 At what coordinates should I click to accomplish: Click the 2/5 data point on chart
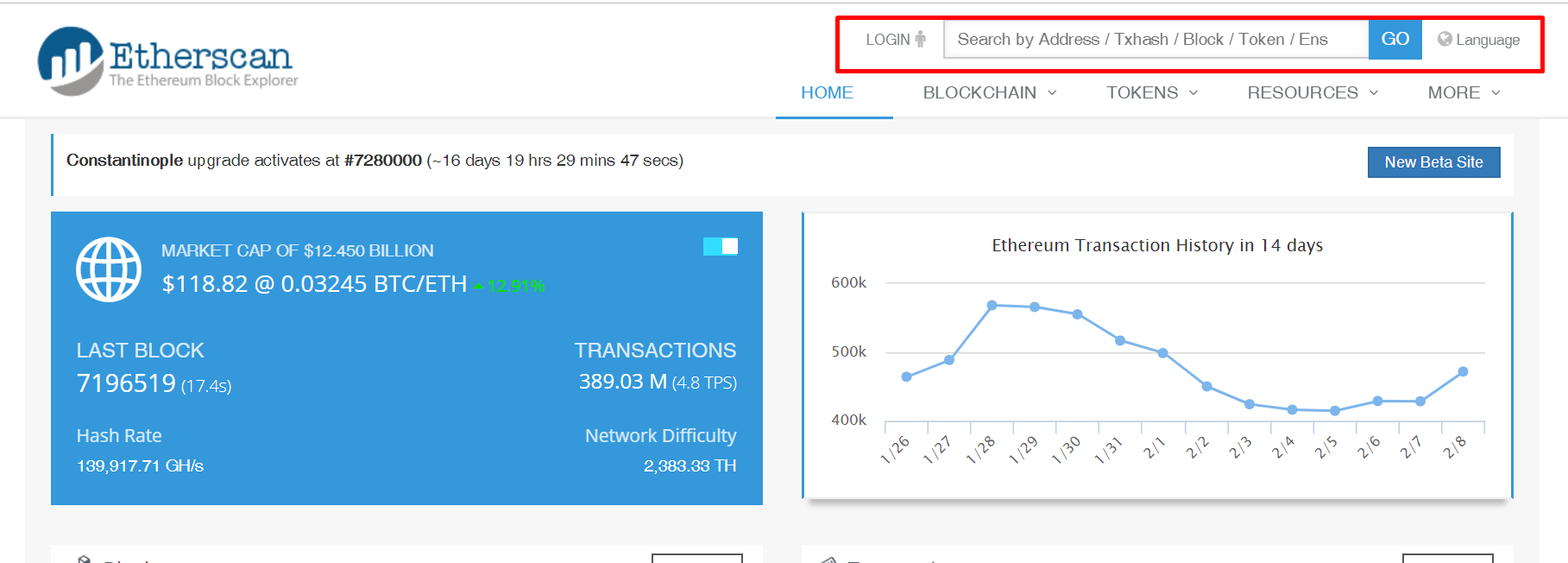(1335, 411)
